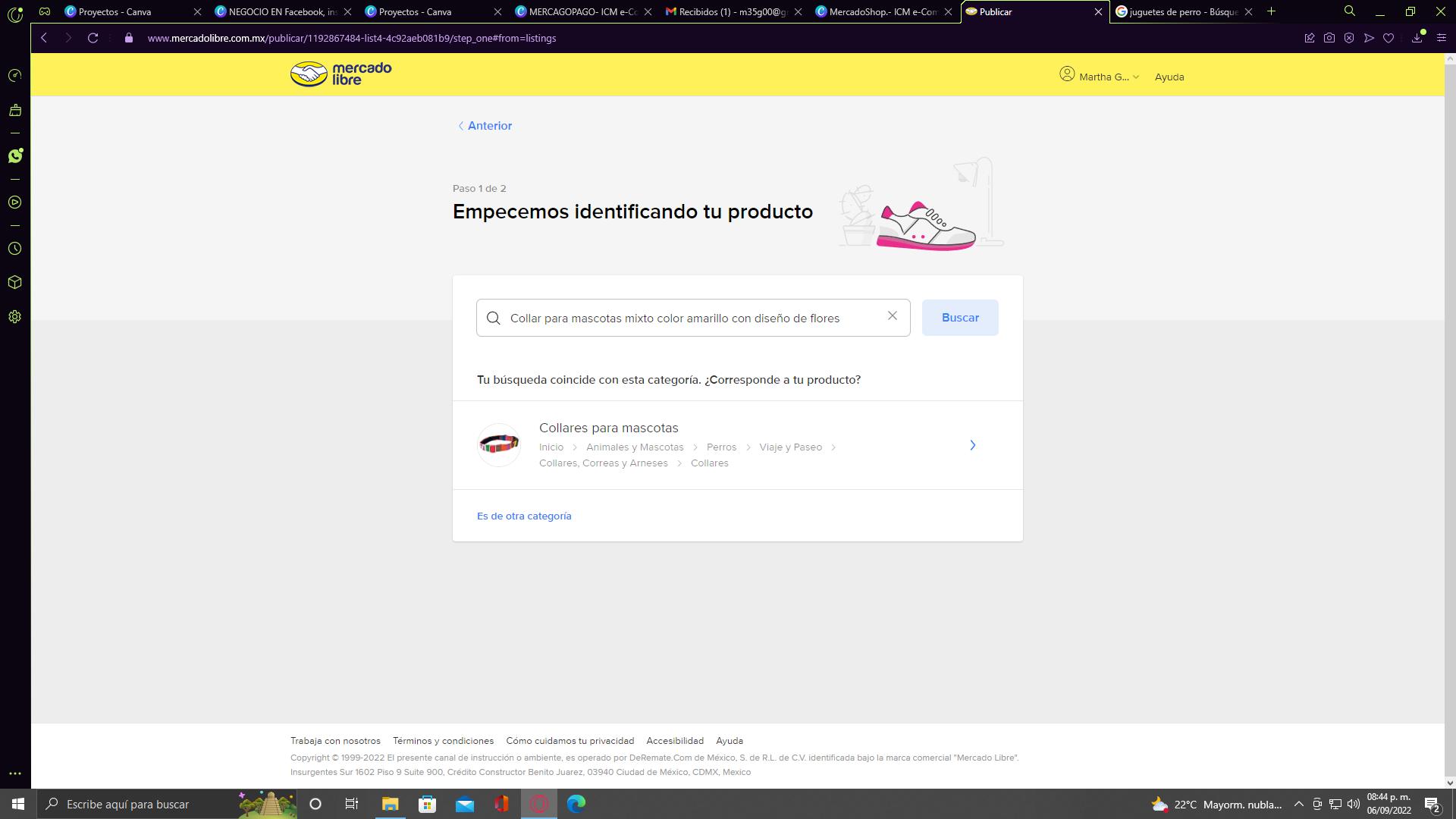The width and height of the screenshot is (1456, 819).
Task: Clear the product search field text
Action: tap(892, 316)
